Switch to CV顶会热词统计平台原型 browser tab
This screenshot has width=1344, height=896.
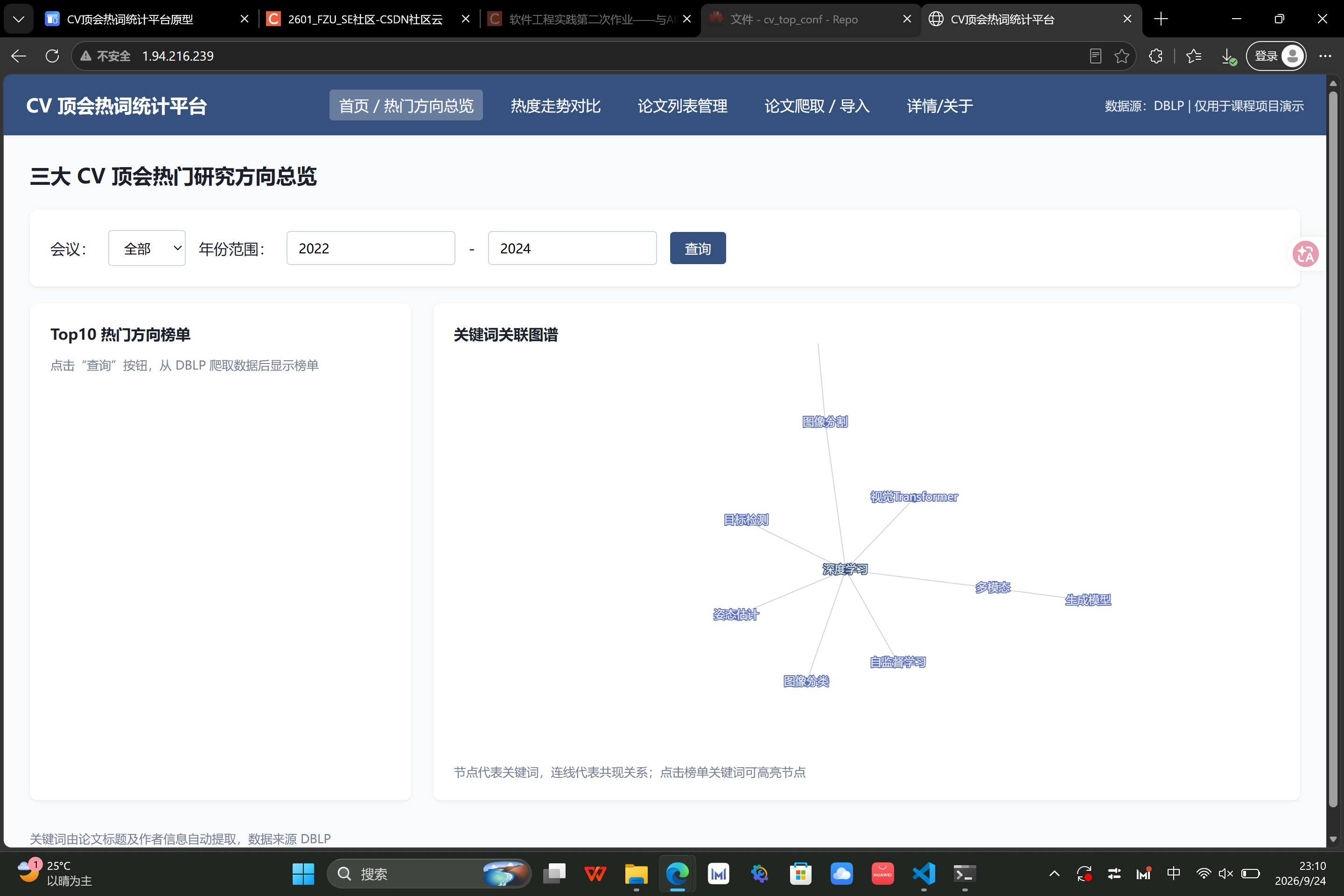[x=130, y=20]
